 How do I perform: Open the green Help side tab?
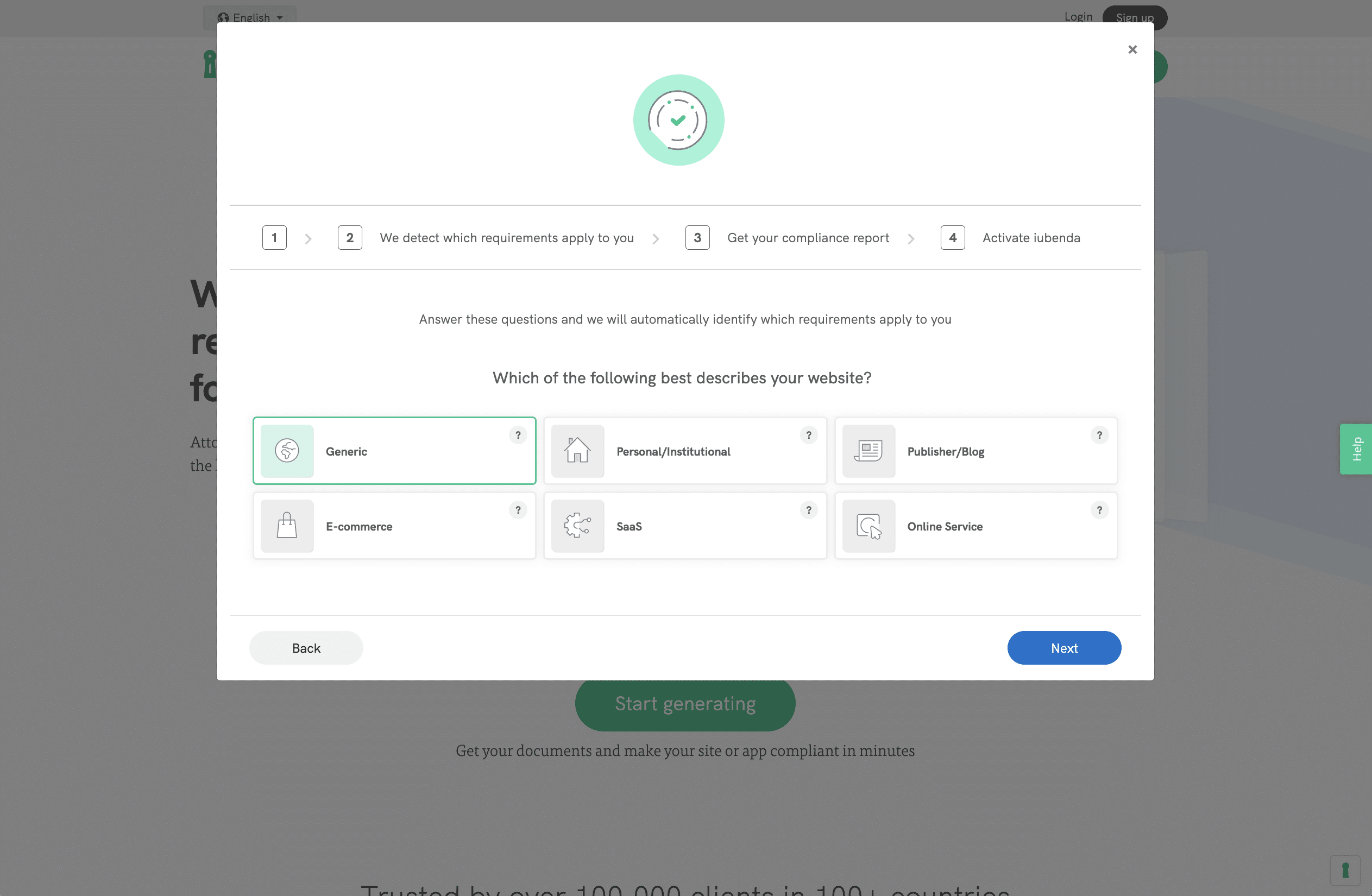point(1356,449)
